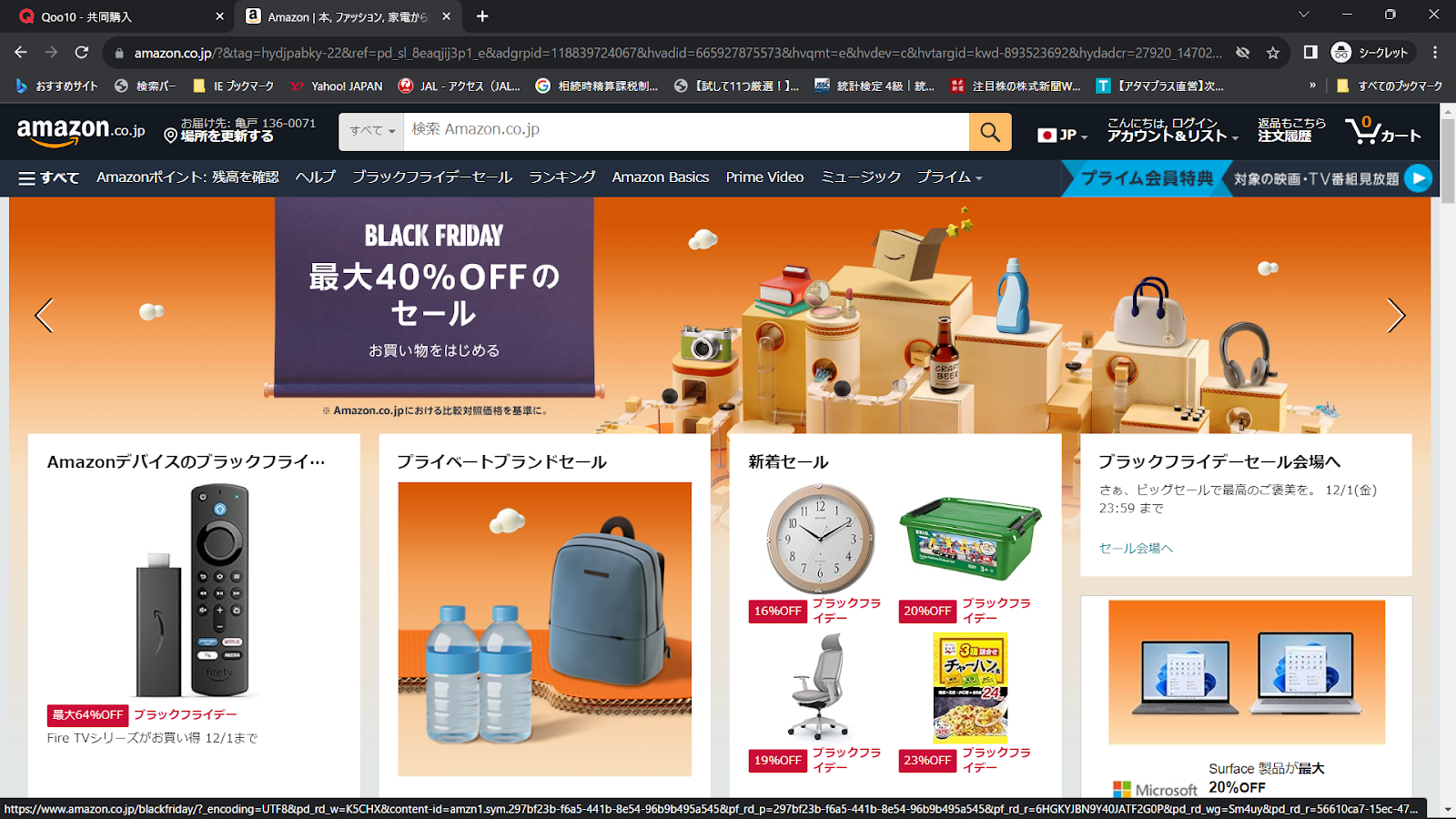Open the すべて hamburger menu
This screenshot has height=819, width=1456.
[x=49, y=177]
